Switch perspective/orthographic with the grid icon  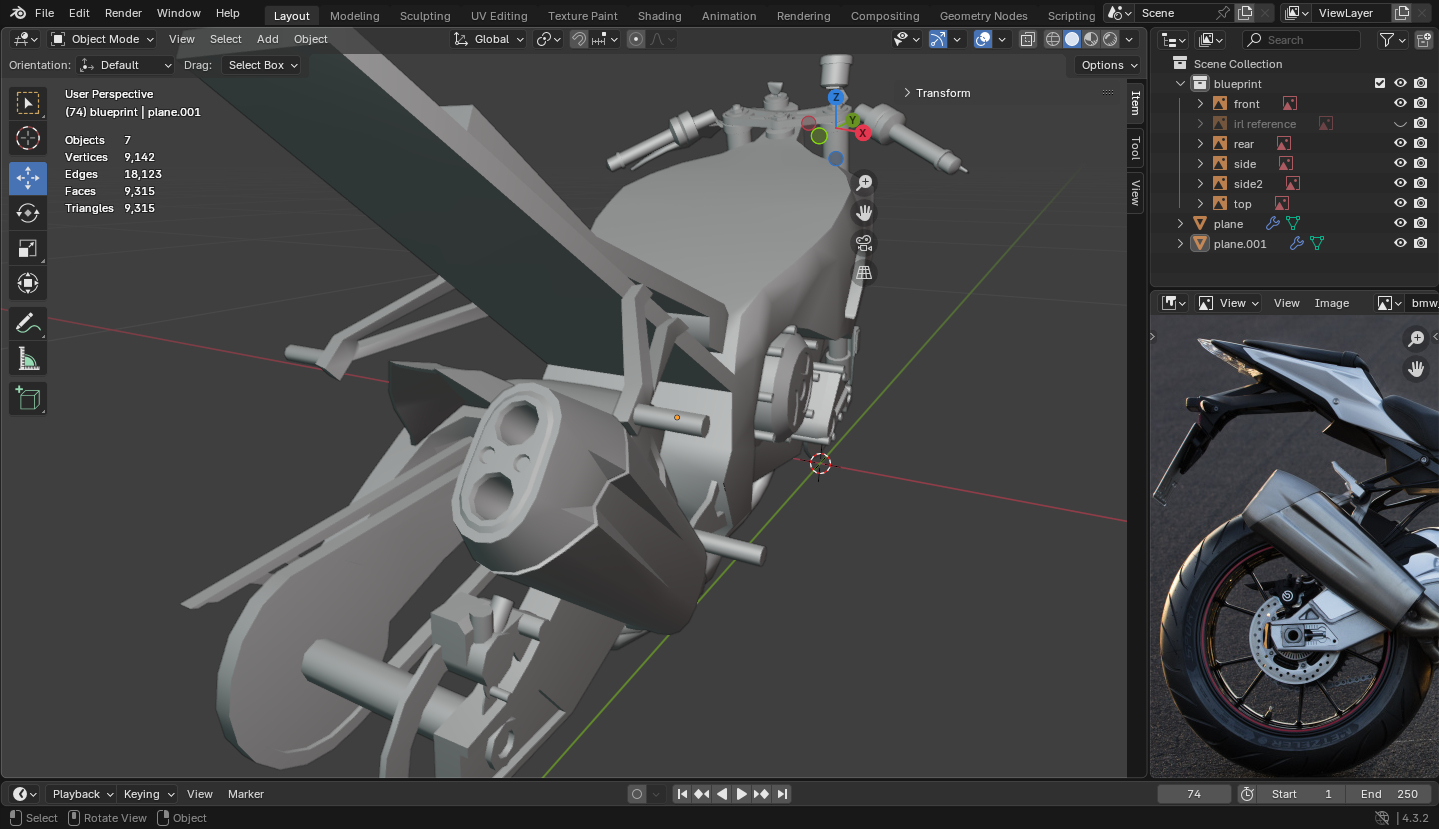pyautogui.click(x=864, y=273)
